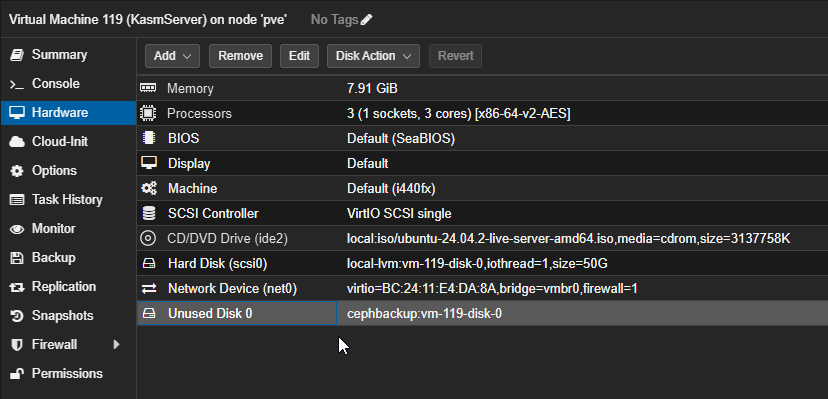Expand the Firewall submenu arrow
This screenshot has height=399, width=828.
[x=117, y=345]
